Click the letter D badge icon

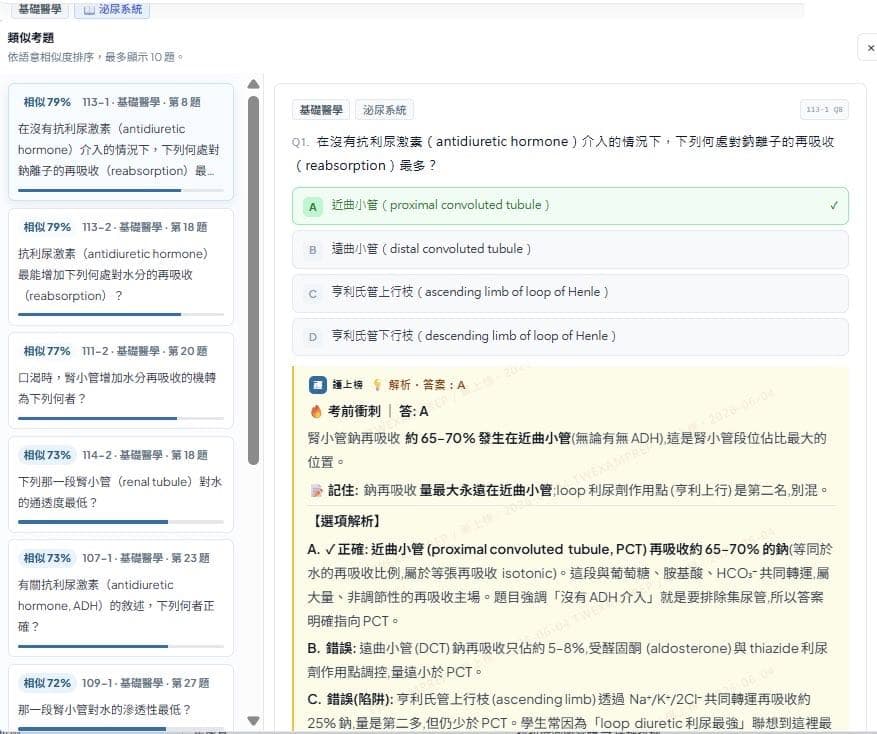(313, 337)
